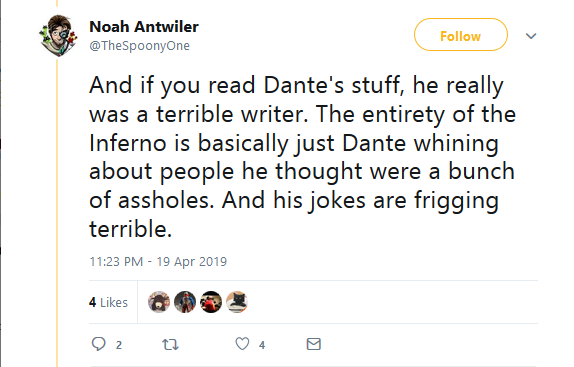Follow Noah Antwiler
This screenshot has width=574, height=367.
(461, 35)
